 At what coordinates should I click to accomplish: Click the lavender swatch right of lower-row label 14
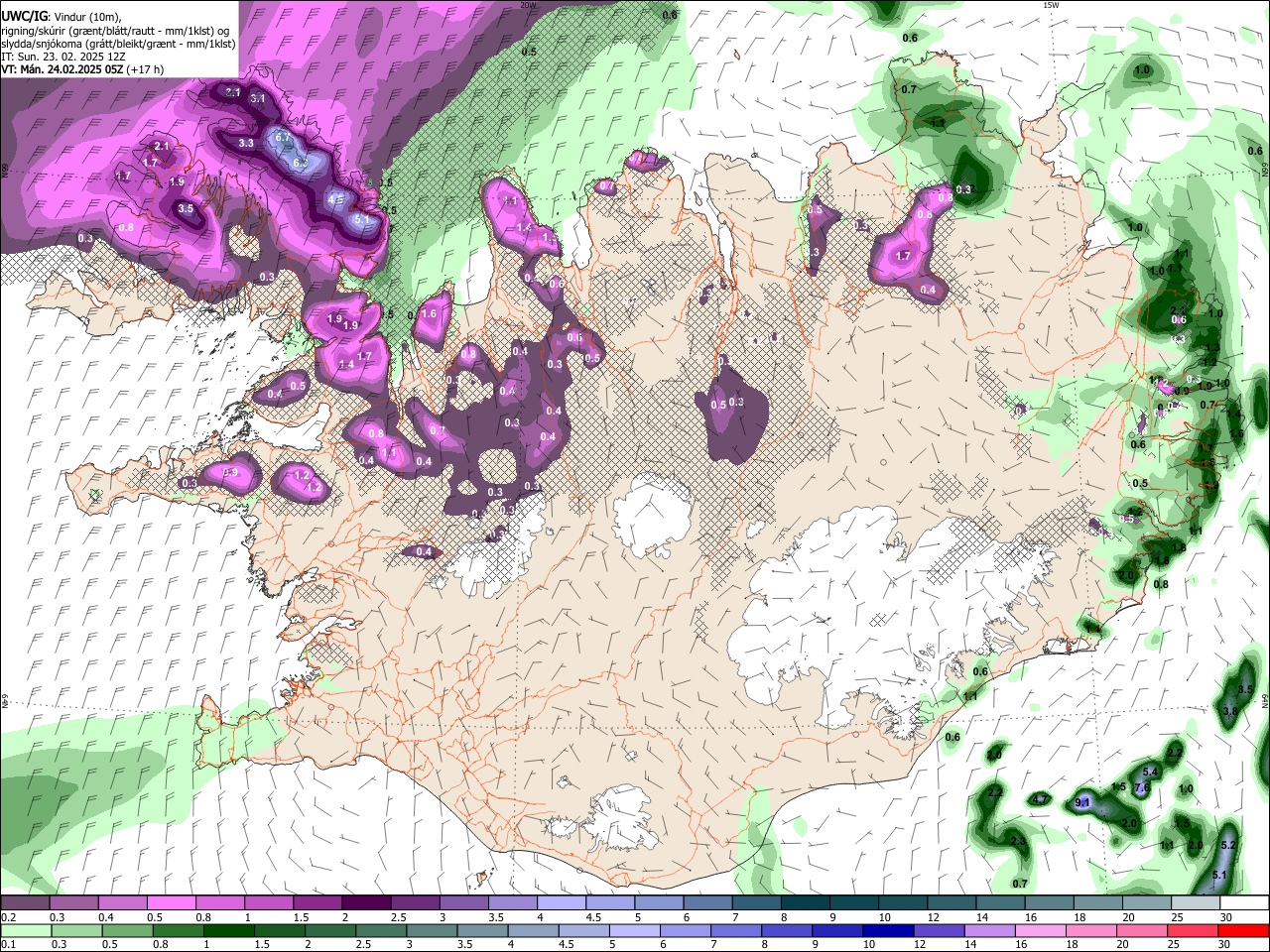pos(988,931)
